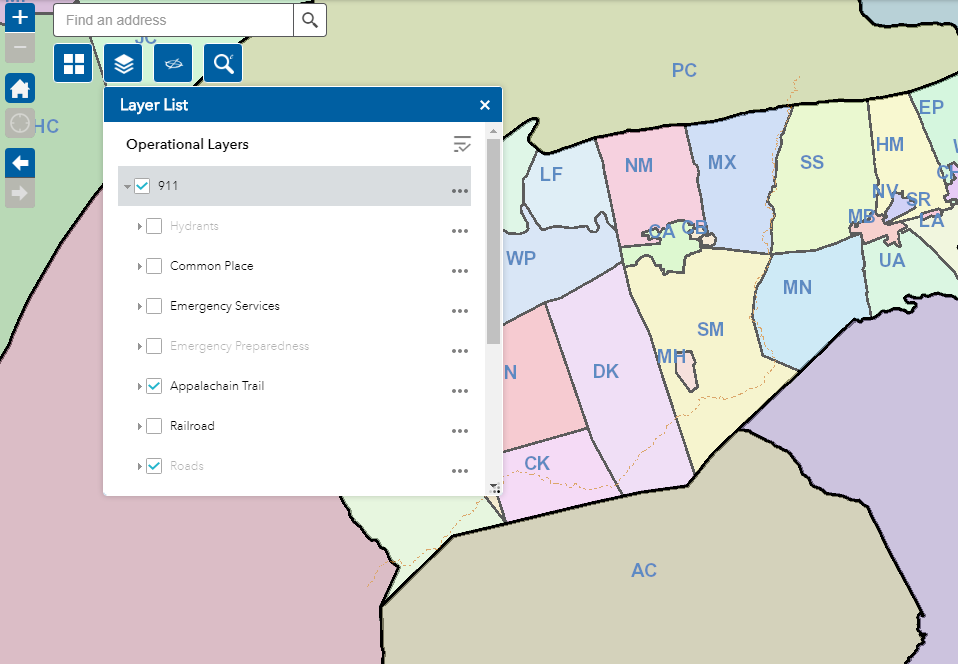Open more options for Roads layer

459,472
